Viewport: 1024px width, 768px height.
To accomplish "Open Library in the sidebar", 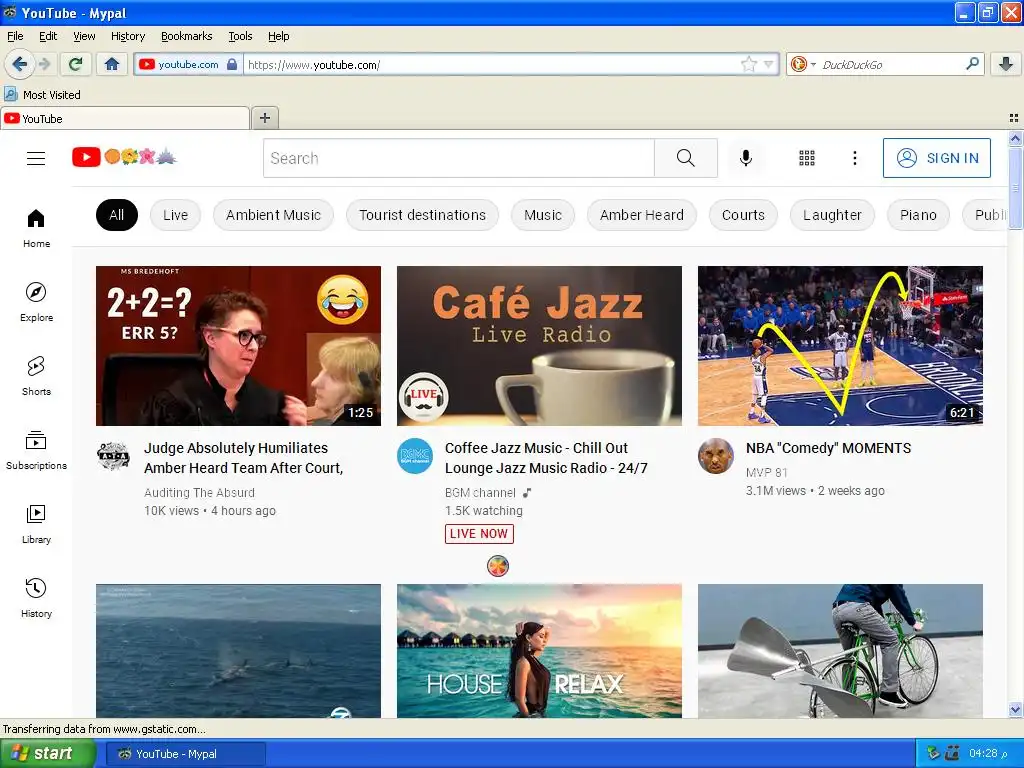I will [36, 524].
